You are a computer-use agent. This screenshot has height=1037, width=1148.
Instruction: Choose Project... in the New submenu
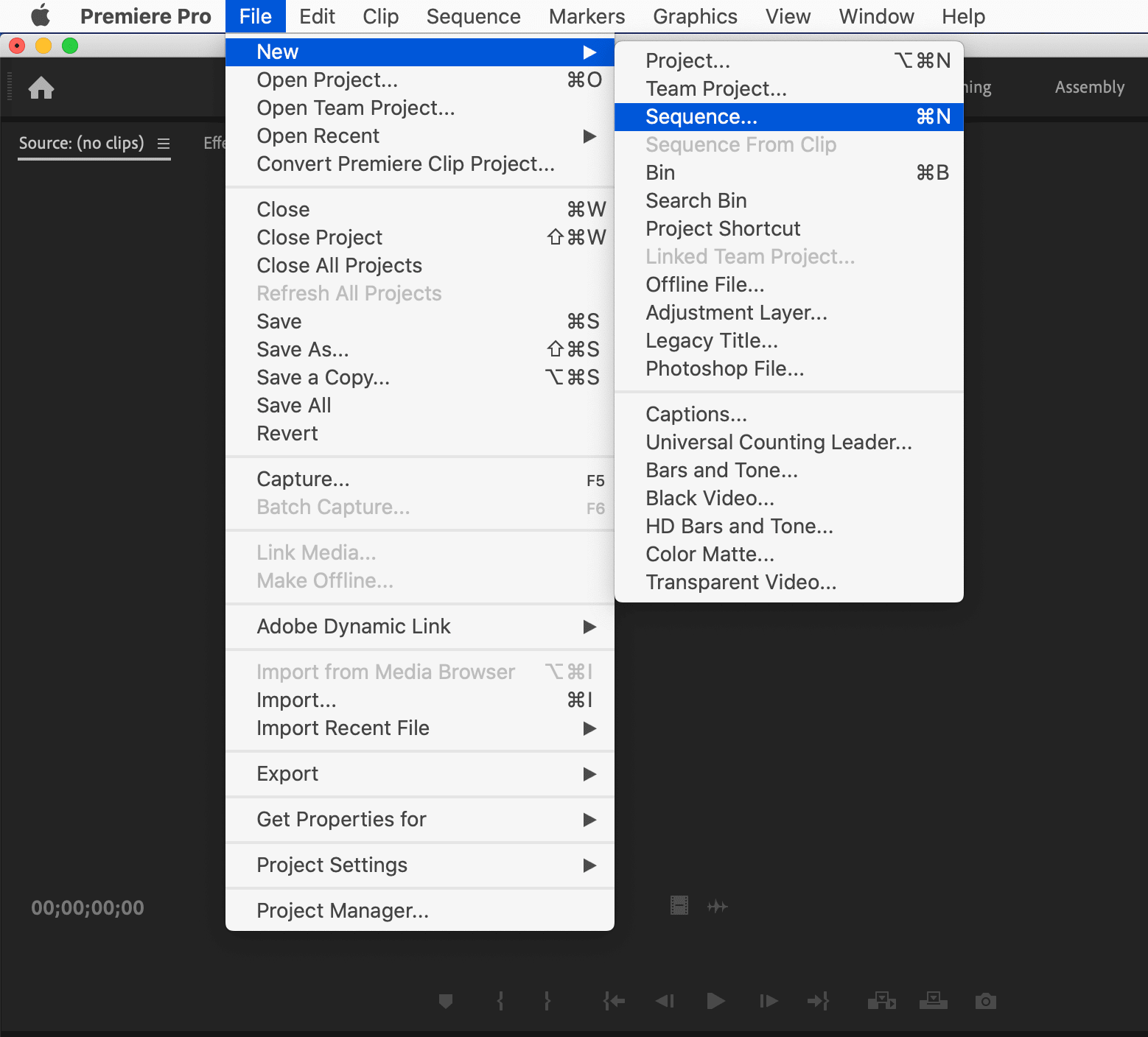[x=789, y=61]
